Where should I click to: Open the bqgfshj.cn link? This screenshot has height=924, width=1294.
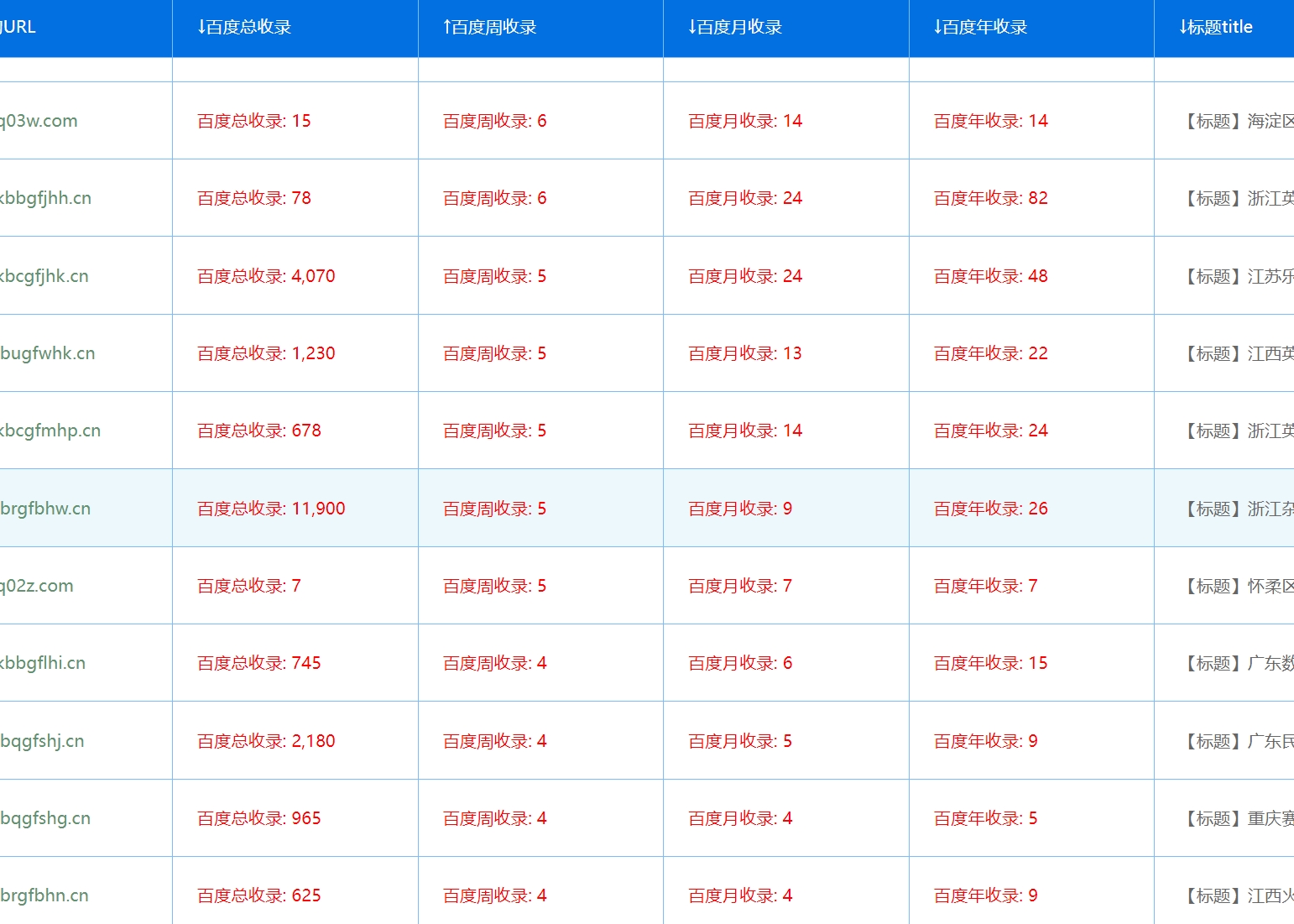42,741
